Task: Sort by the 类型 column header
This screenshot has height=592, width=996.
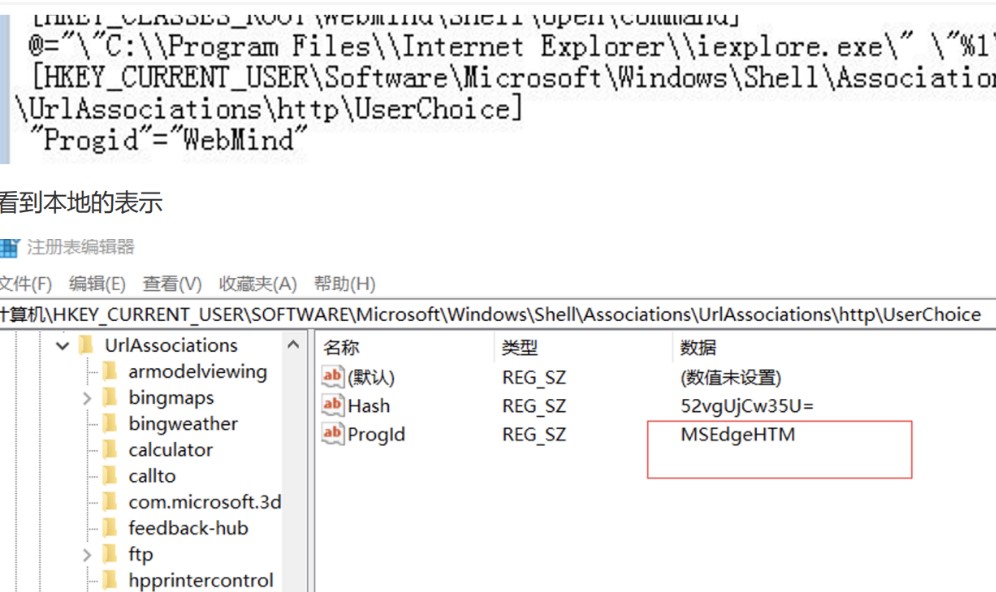Action: [520, 347]
